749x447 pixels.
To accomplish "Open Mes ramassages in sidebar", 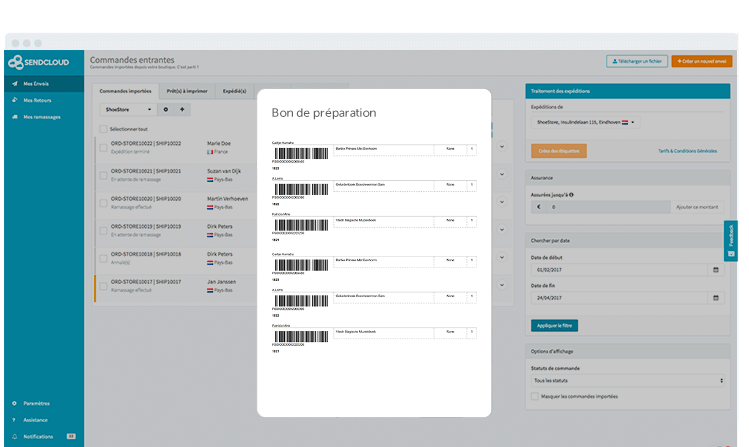I will (x=44, y=117).
